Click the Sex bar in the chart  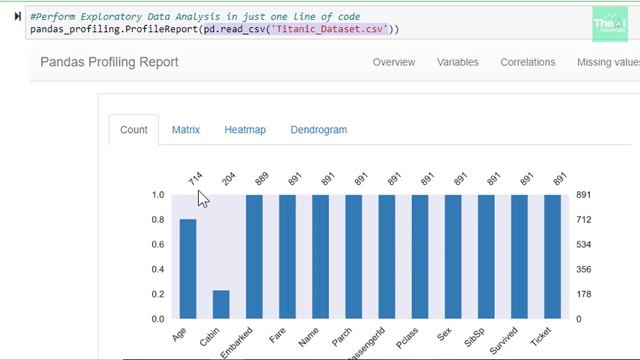tap(453, 257)
